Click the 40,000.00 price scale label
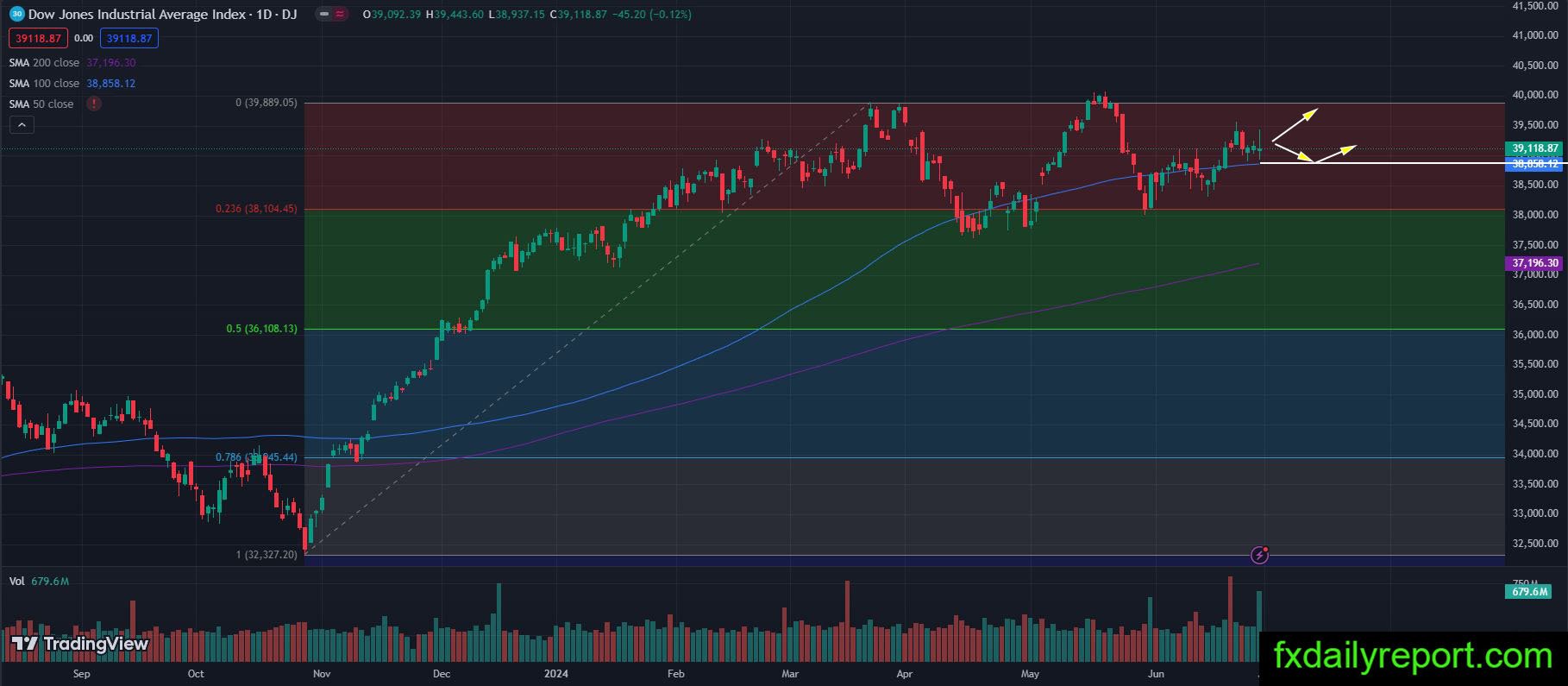 coord(1535,95)
